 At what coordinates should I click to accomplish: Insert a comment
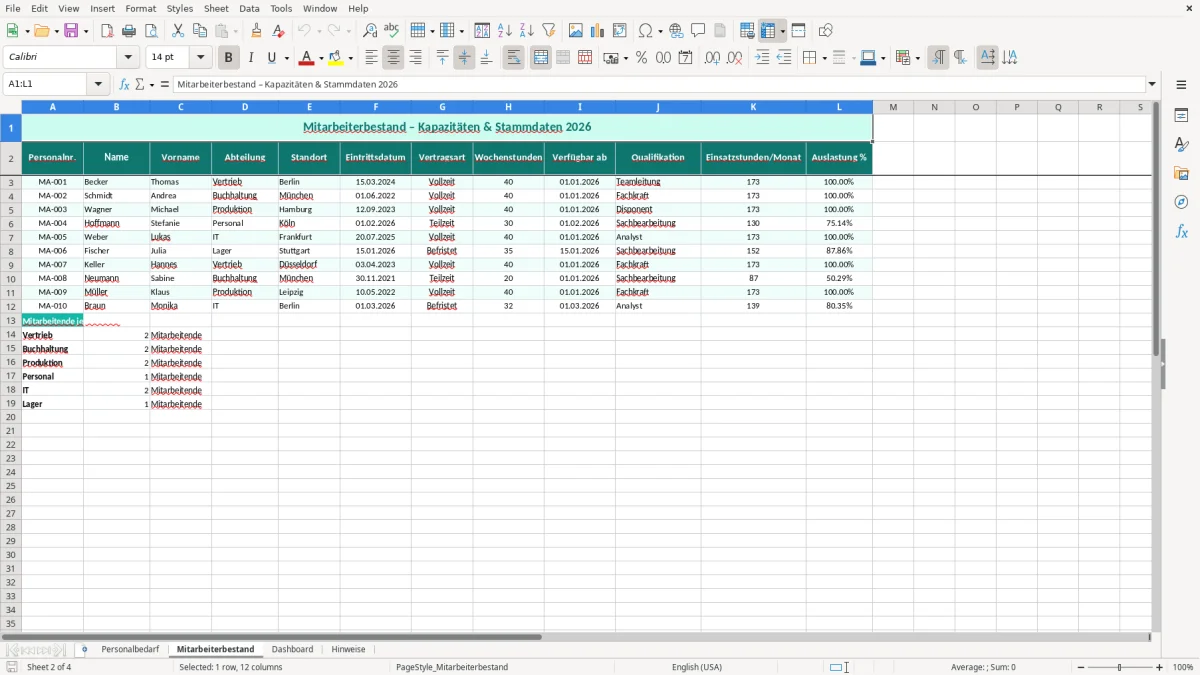click(x=698, y=31)
